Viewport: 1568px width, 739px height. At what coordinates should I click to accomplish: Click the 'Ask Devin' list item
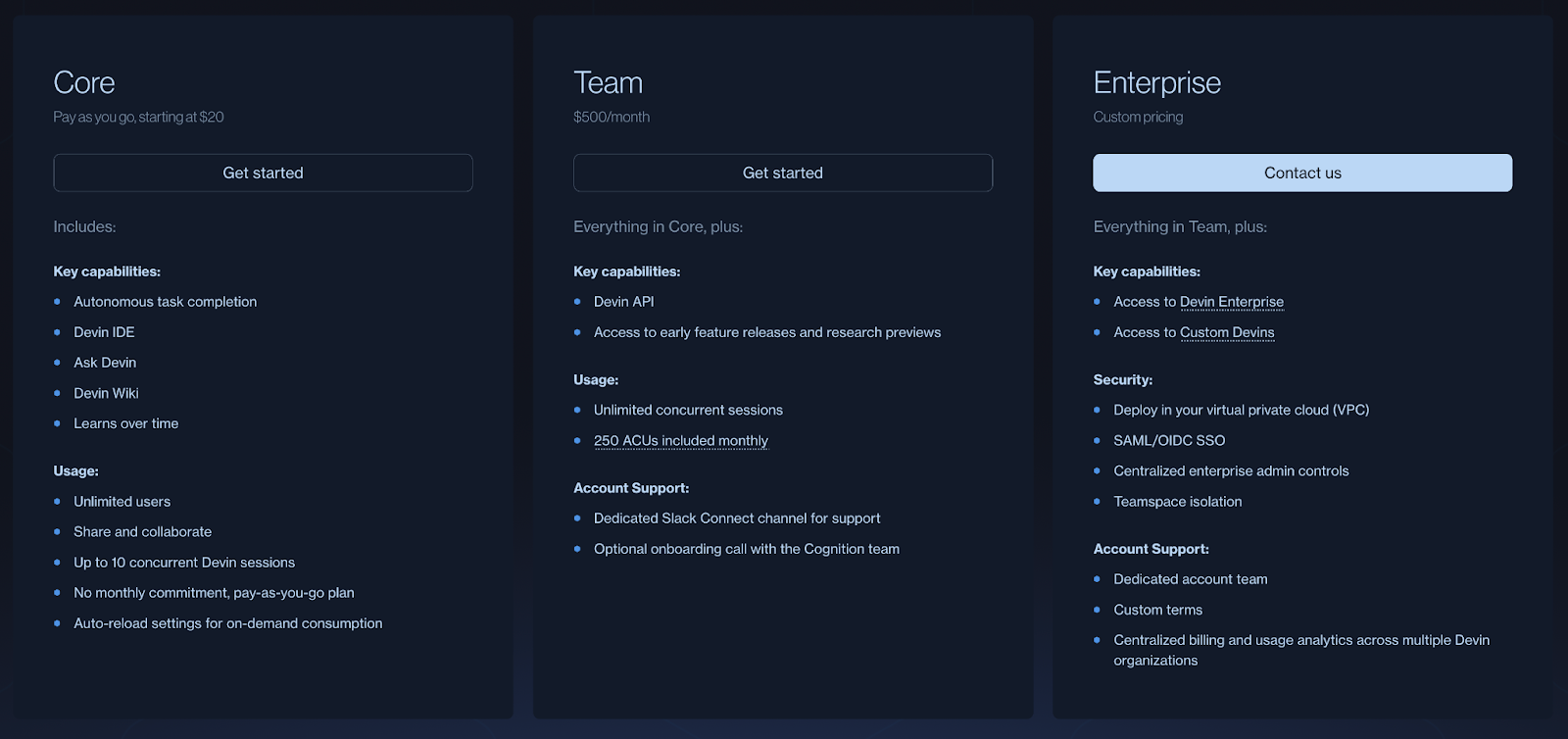[105, 363]
